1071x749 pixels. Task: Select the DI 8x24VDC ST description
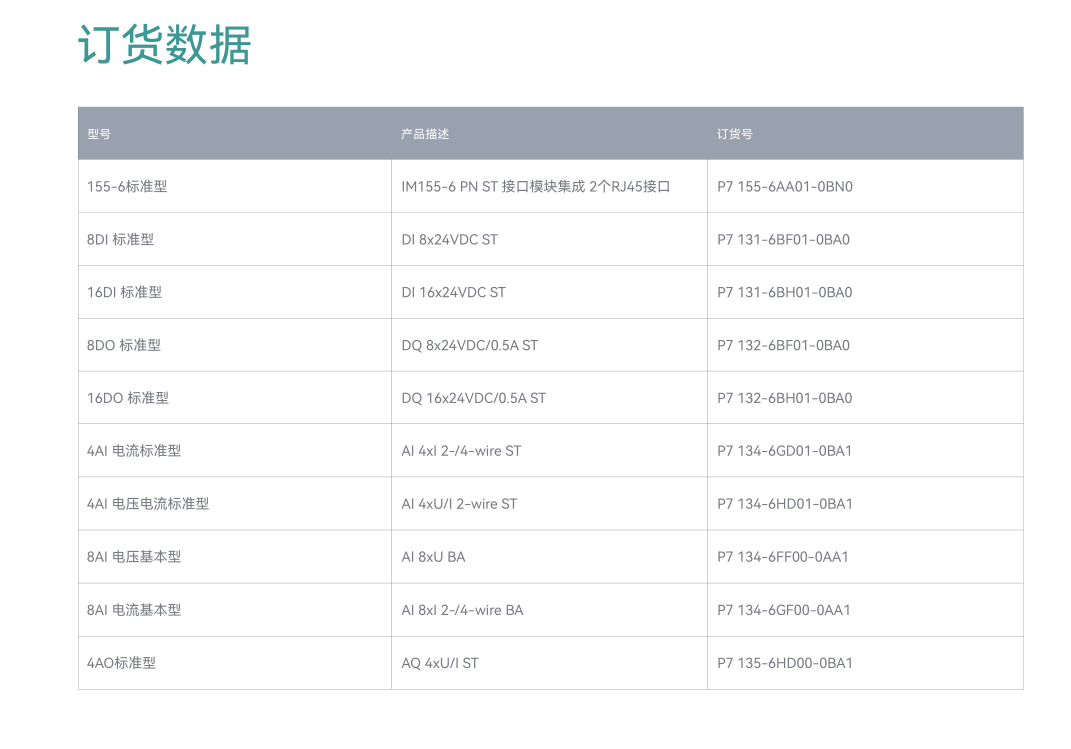(x=449, y=240)
